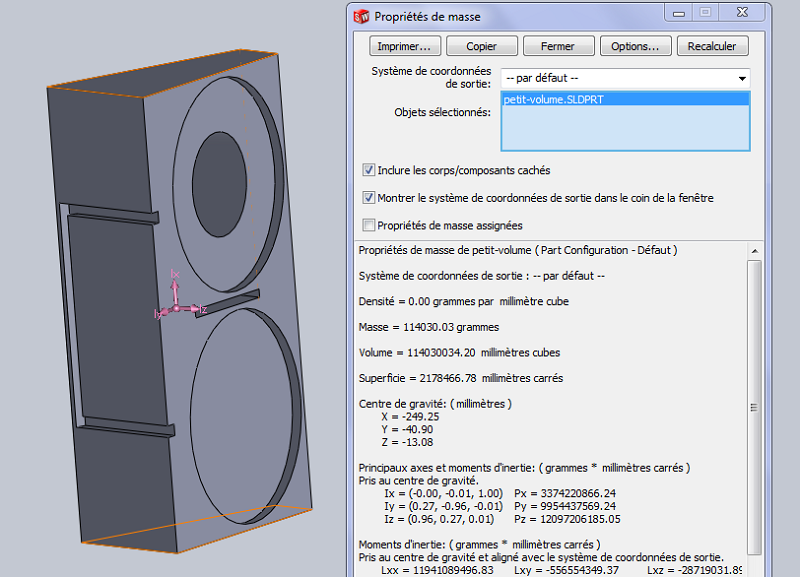Select petit-volume.SLDPRT in selected objects list
Image resolution: width=800 pixels, height=577 pixels.
tap(625, 99)
